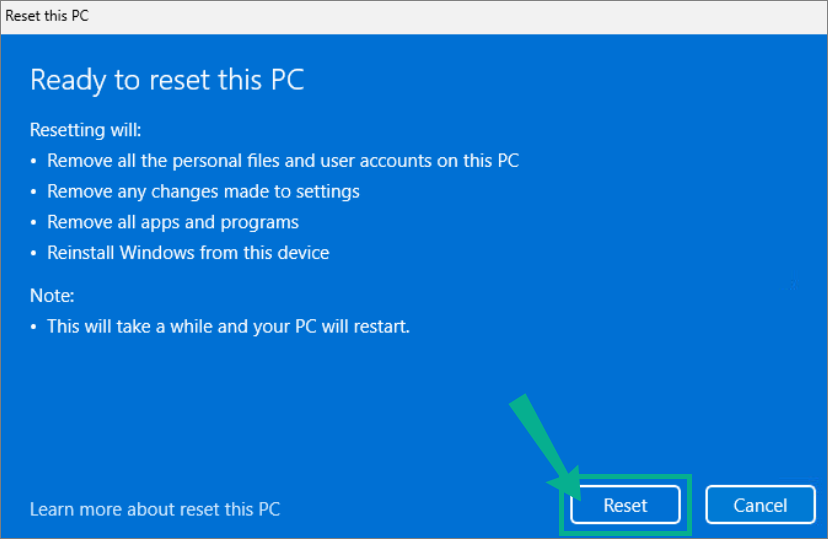Click bullet dot before restart note
828x539 pixels.
(33, 327)
